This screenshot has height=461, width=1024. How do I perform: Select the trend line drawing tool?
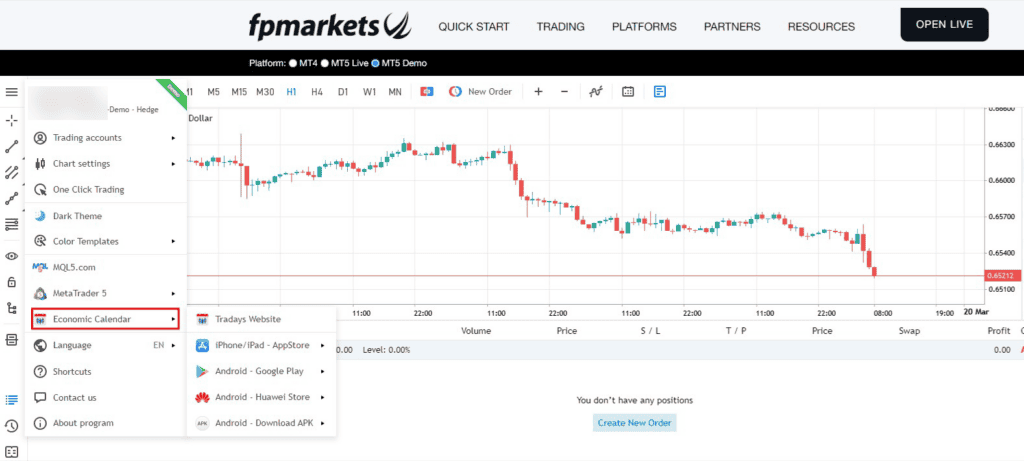point(11,147)
